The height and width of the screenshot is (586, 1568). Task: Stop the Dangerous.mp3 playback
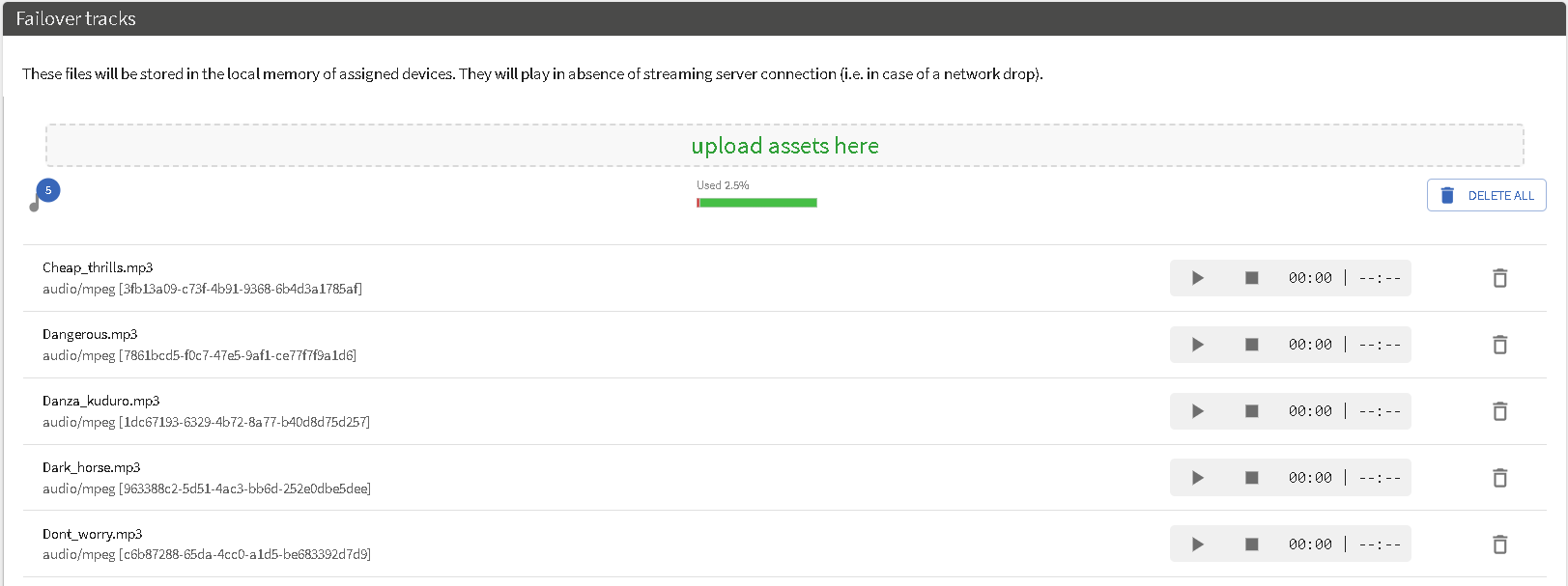[x=1251, y=345]
